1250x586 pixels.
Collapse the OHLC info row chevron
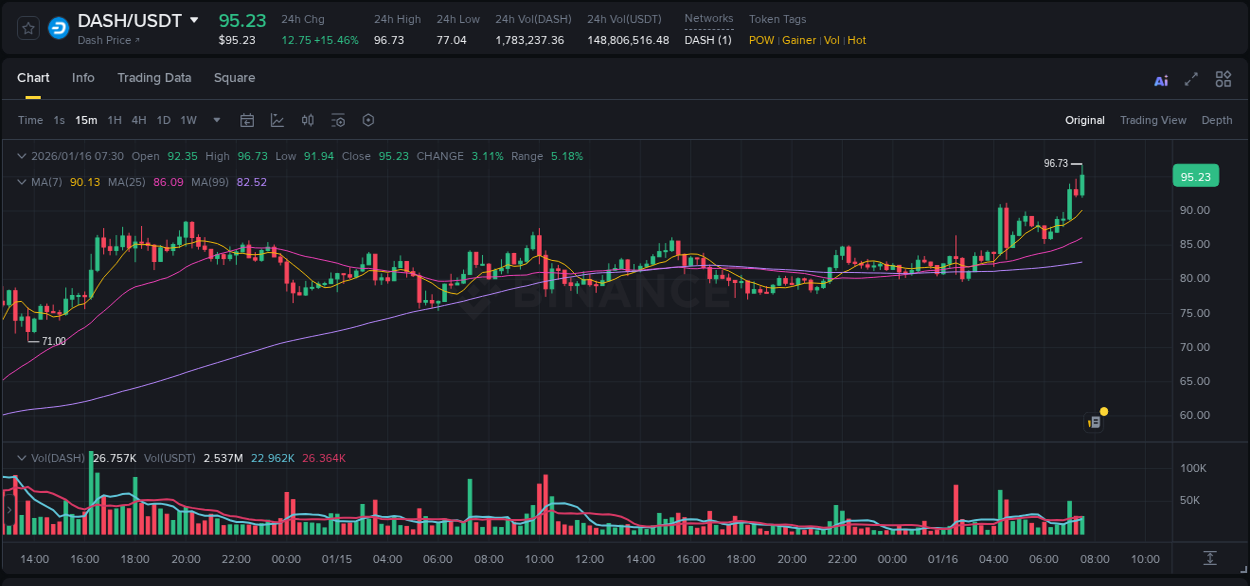[x=20, y=156]
